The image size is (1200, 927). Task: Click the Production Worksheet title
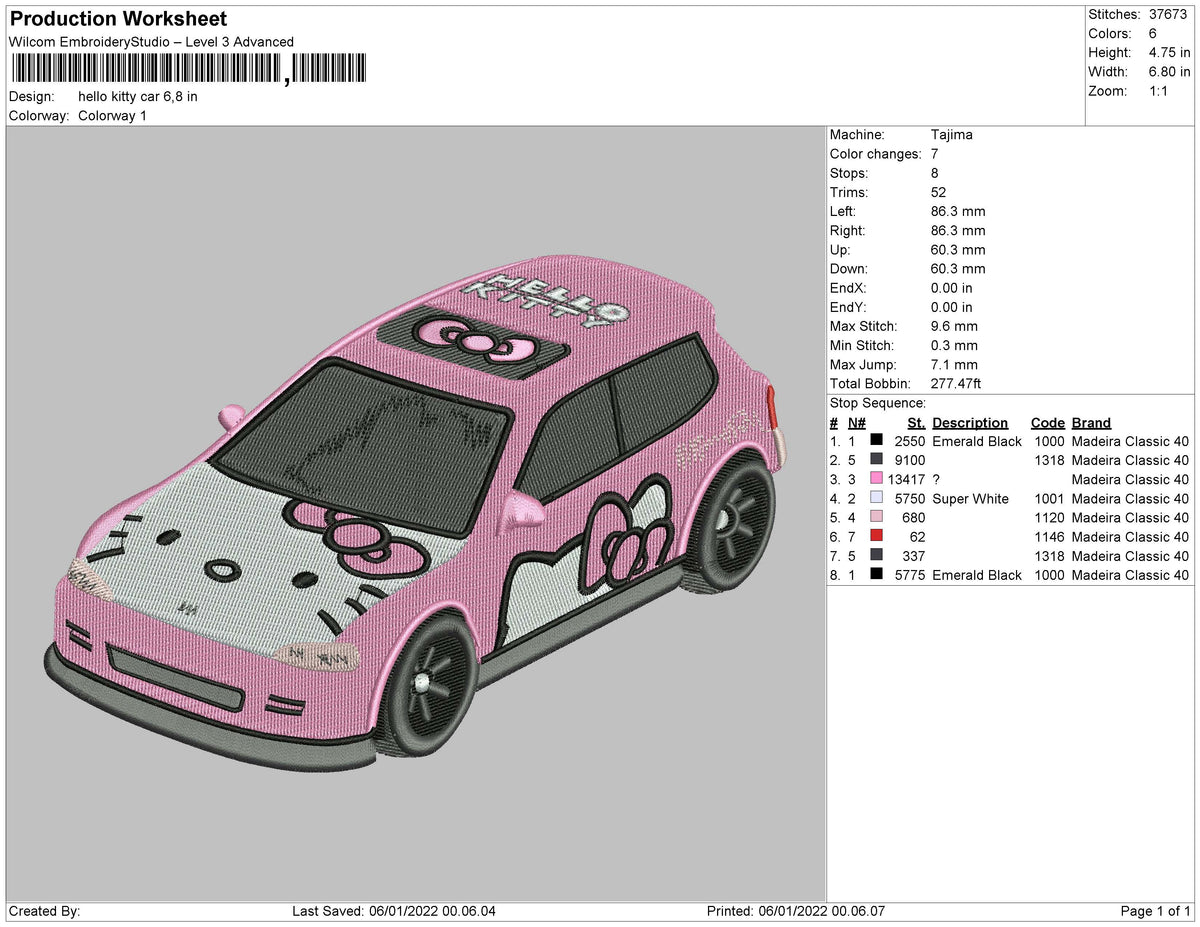(x=118, y=19)
